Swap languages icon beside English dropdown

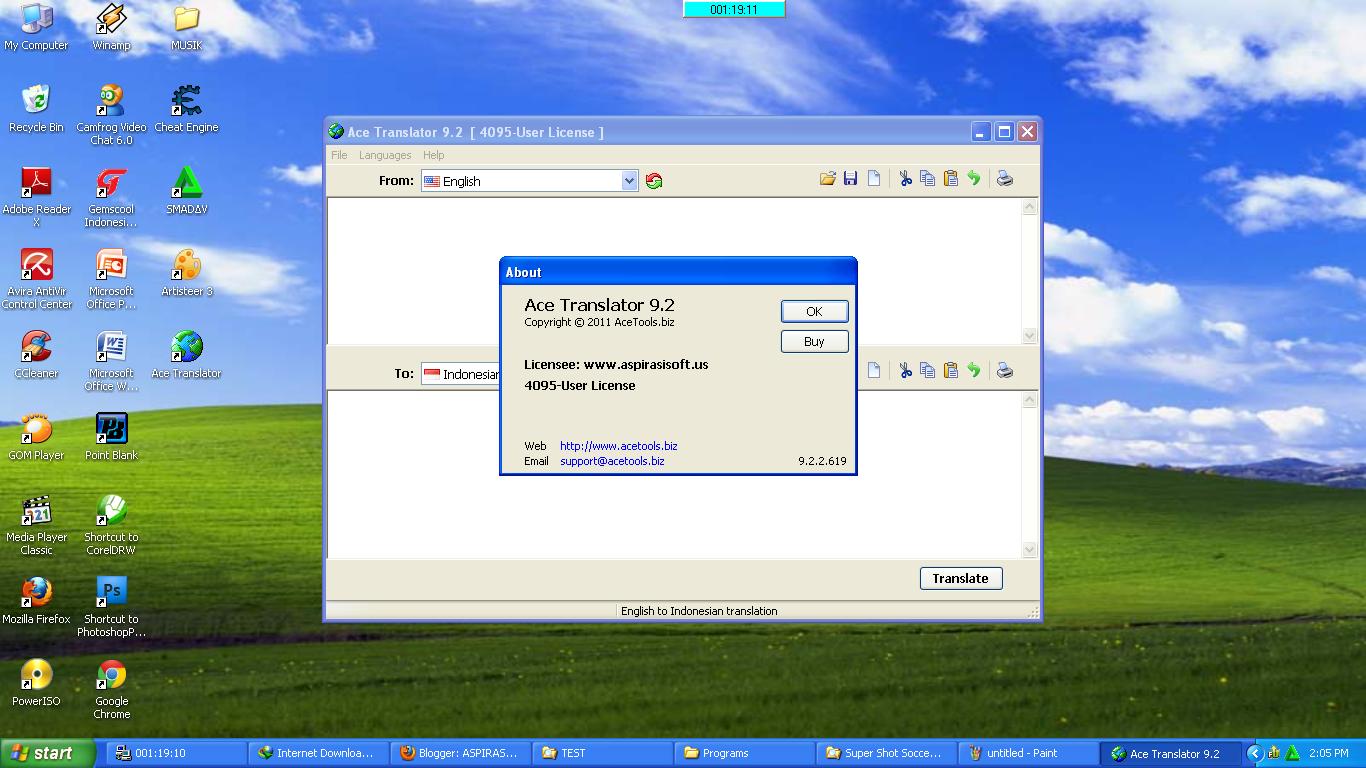tap(654, 181)
